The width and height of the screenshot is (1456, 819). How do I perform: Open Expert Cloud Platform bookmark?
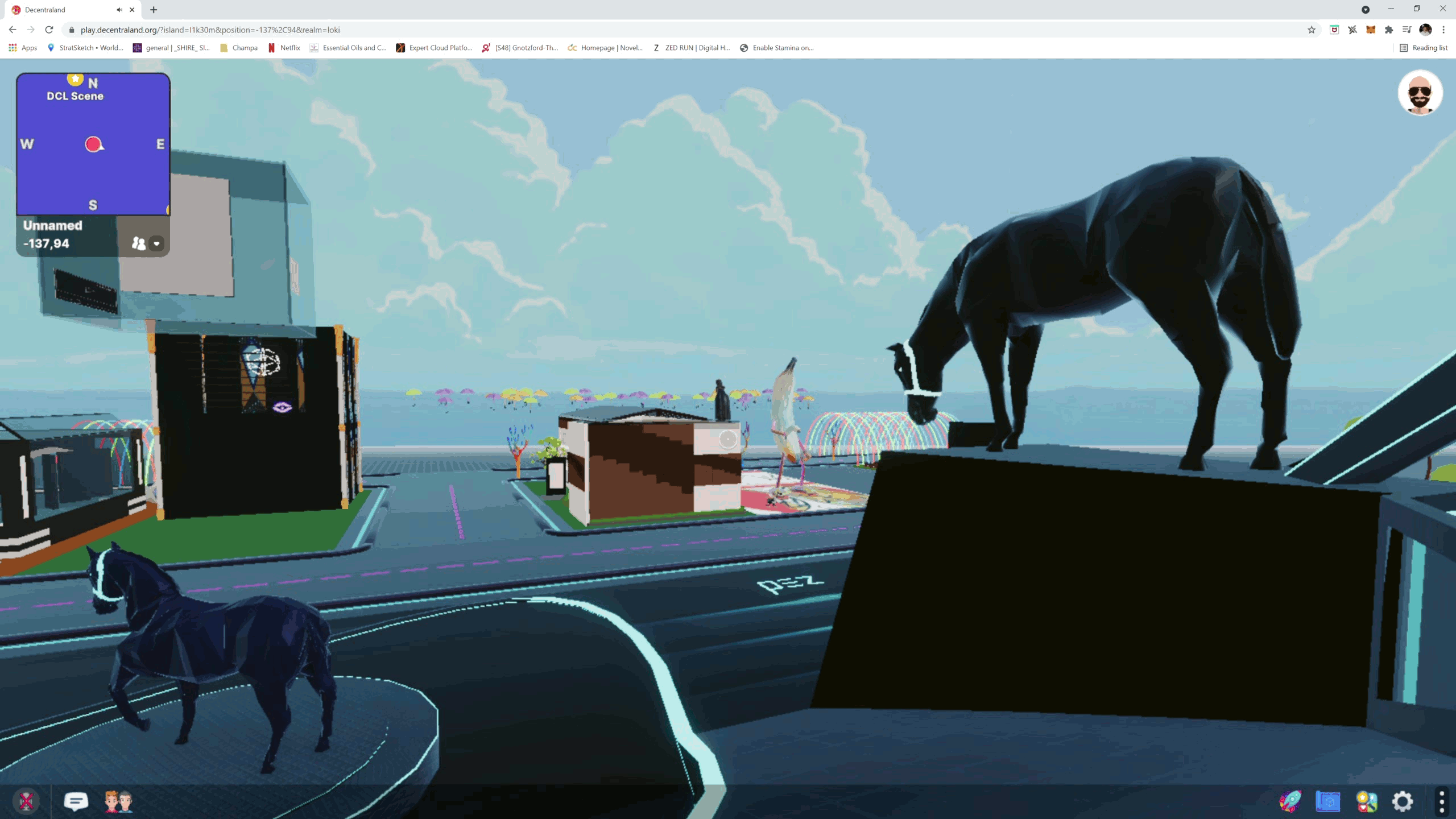point(435,48)
